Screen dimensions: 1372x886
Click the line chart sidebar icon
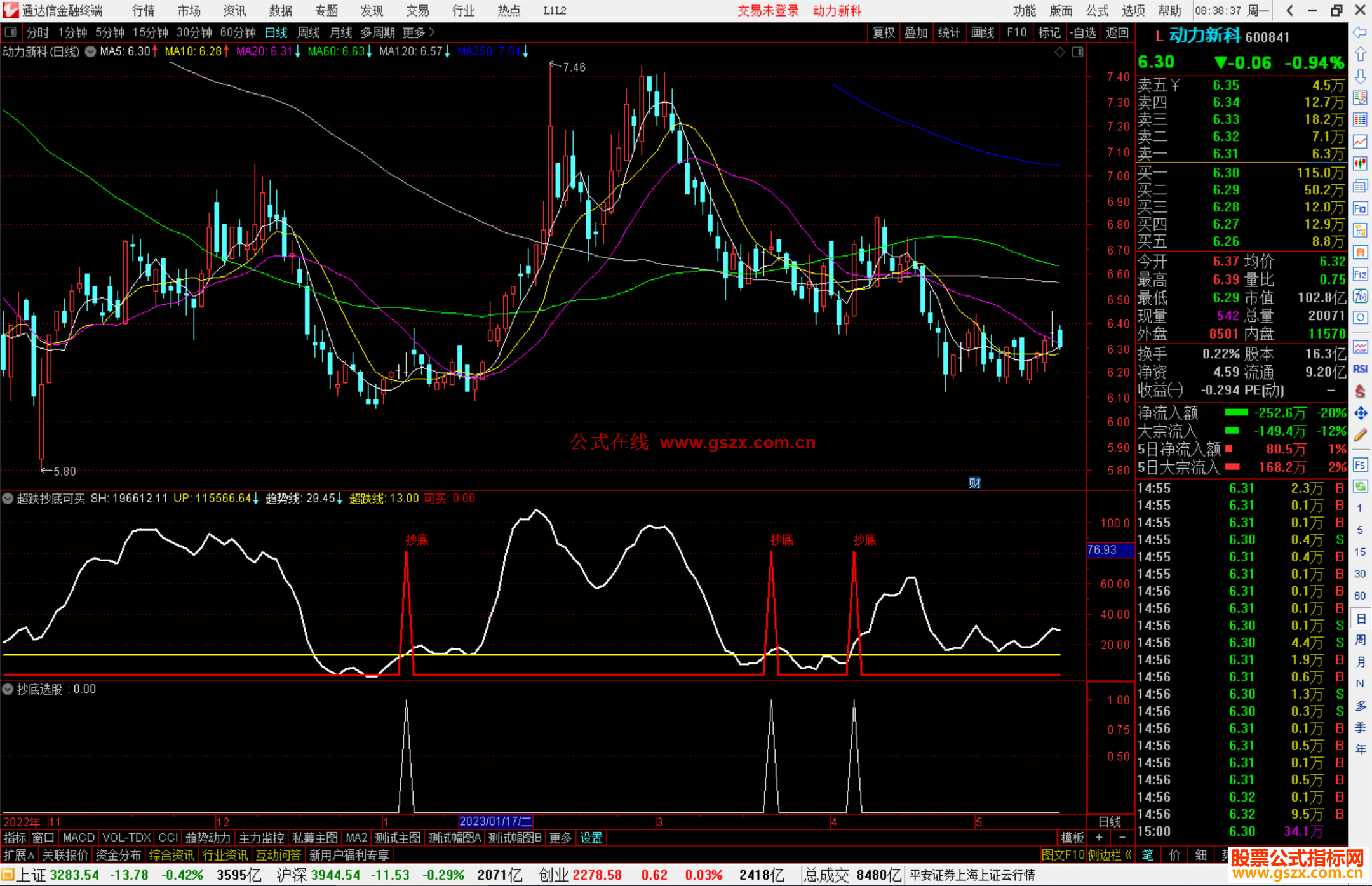pos(1360,142)
